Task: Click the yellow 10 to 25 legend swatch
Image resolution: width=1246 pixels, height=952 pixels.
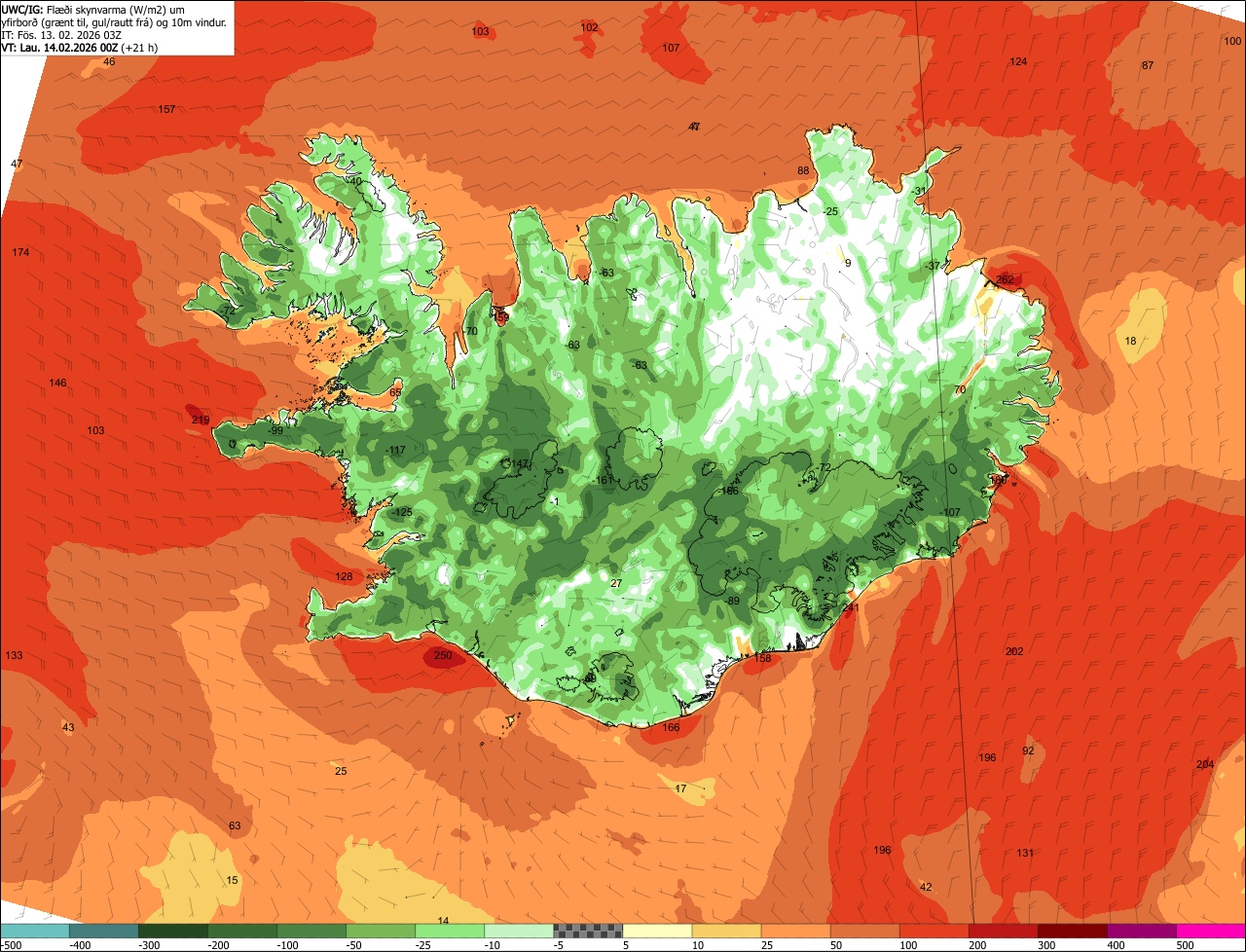Action: click(x=725, y=931)
